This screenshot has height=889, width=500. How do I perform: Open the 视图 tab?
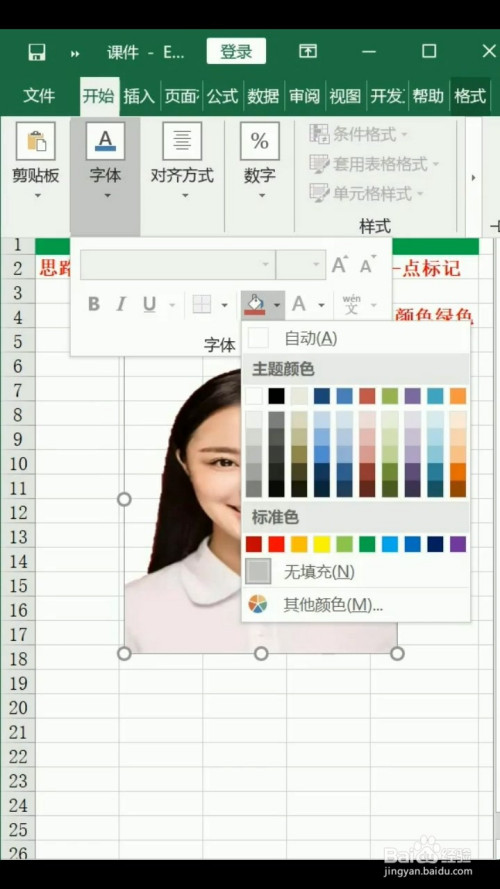point(345,96)
